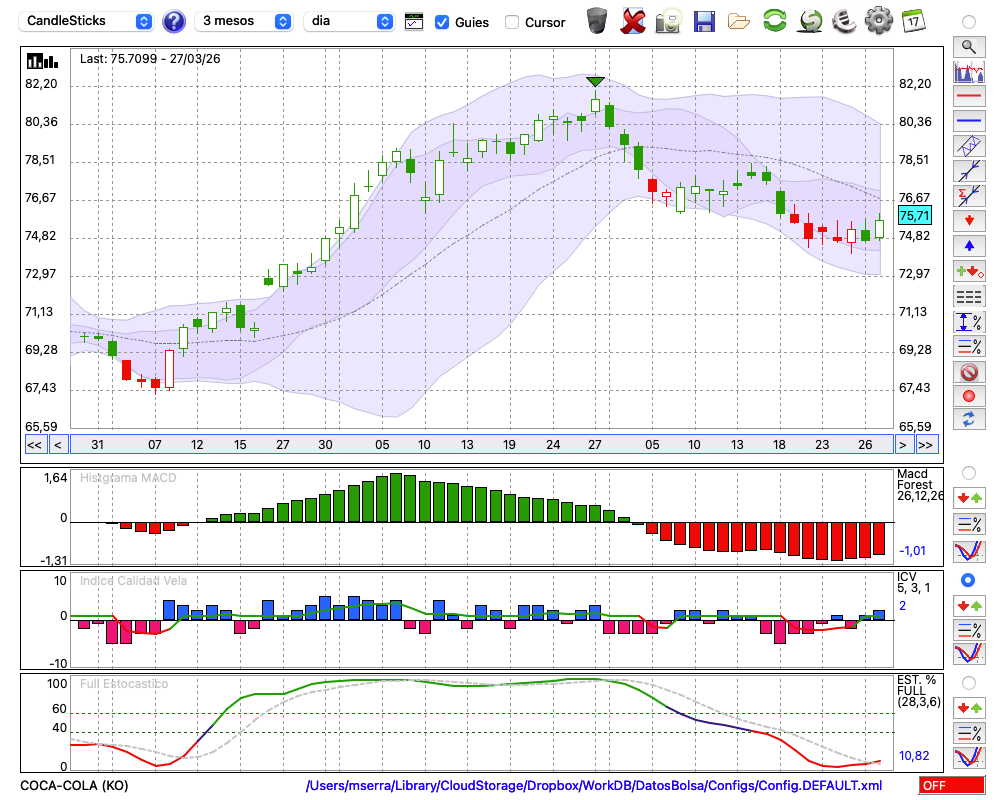Click the << skip backward button
This screenshot has width=1000, height=800.
(34, 445)
